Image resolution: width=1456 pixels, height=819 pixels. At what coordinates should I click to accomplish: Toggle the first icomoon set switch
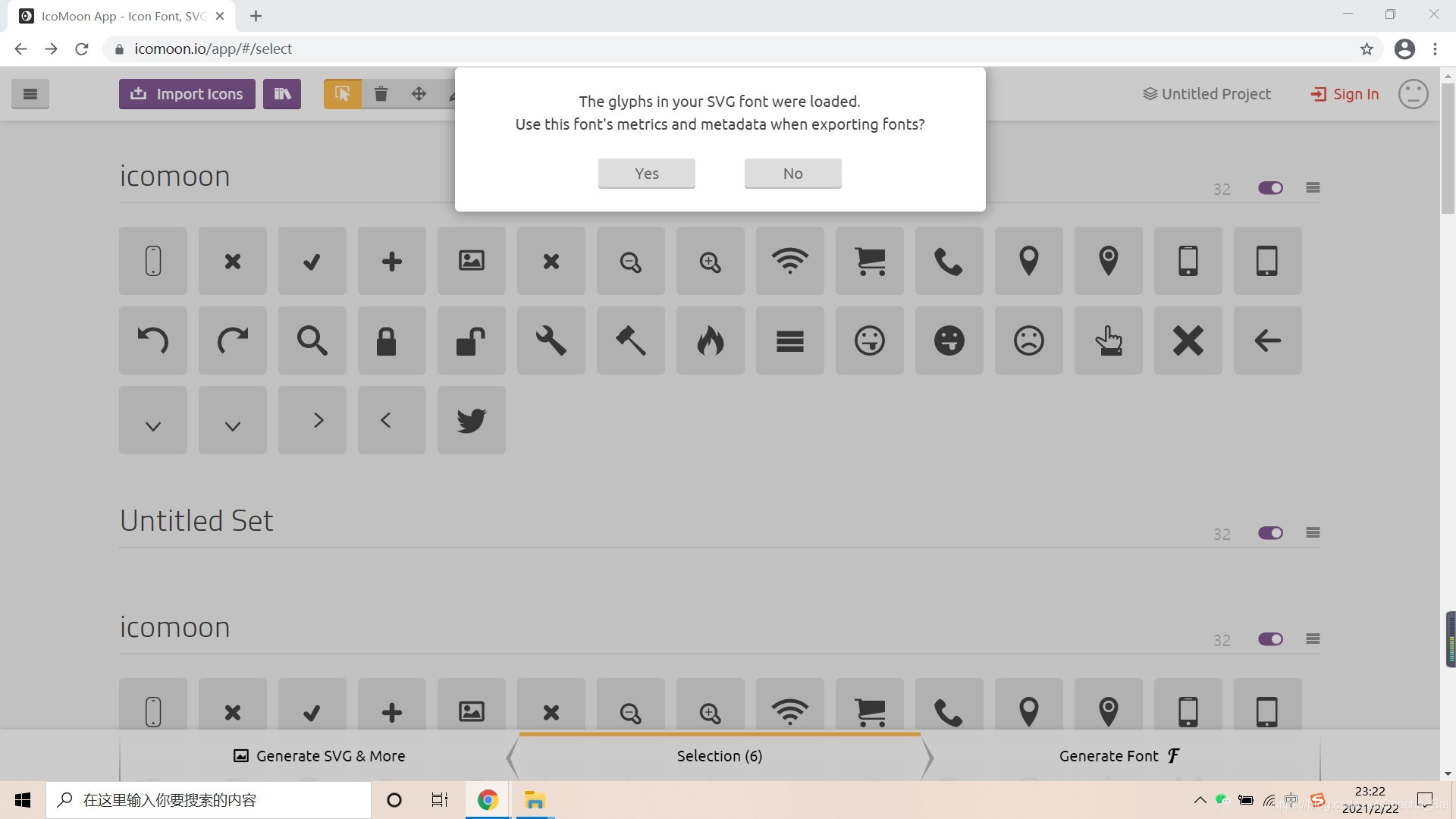1270,188
